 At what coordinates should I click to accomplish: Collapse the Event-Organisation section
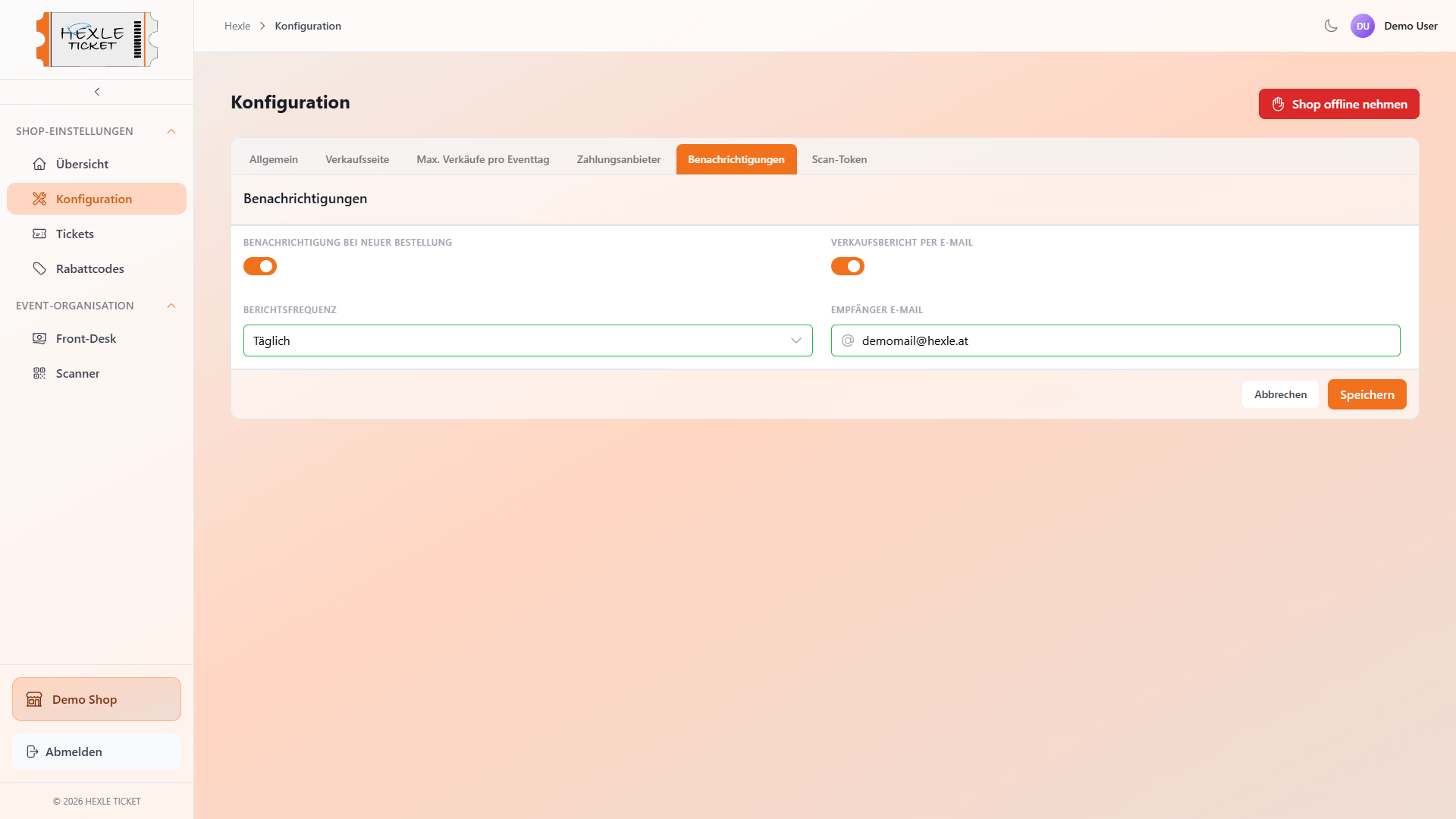click(171, 306)
